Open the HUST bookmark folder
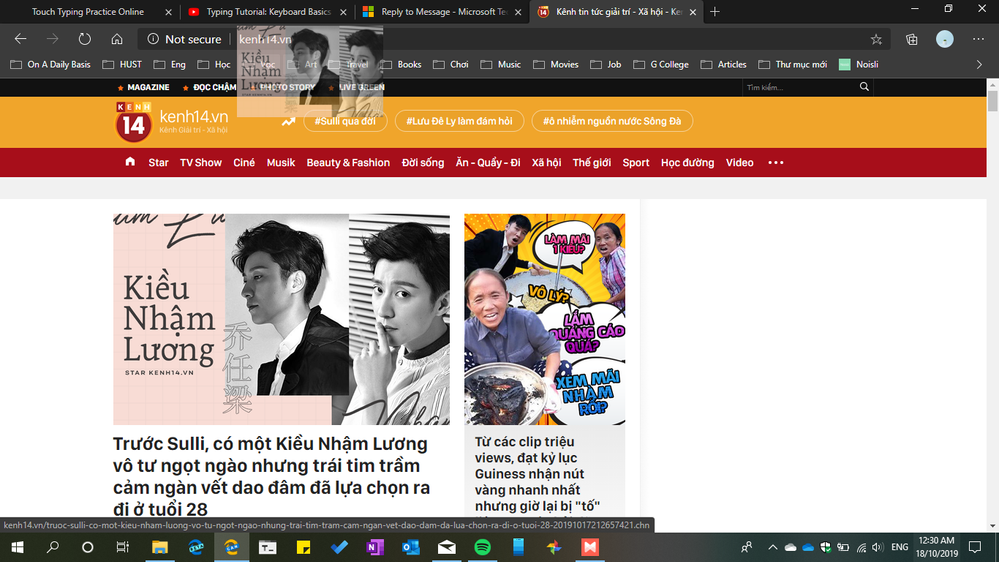999x562 pixels. 122,64
